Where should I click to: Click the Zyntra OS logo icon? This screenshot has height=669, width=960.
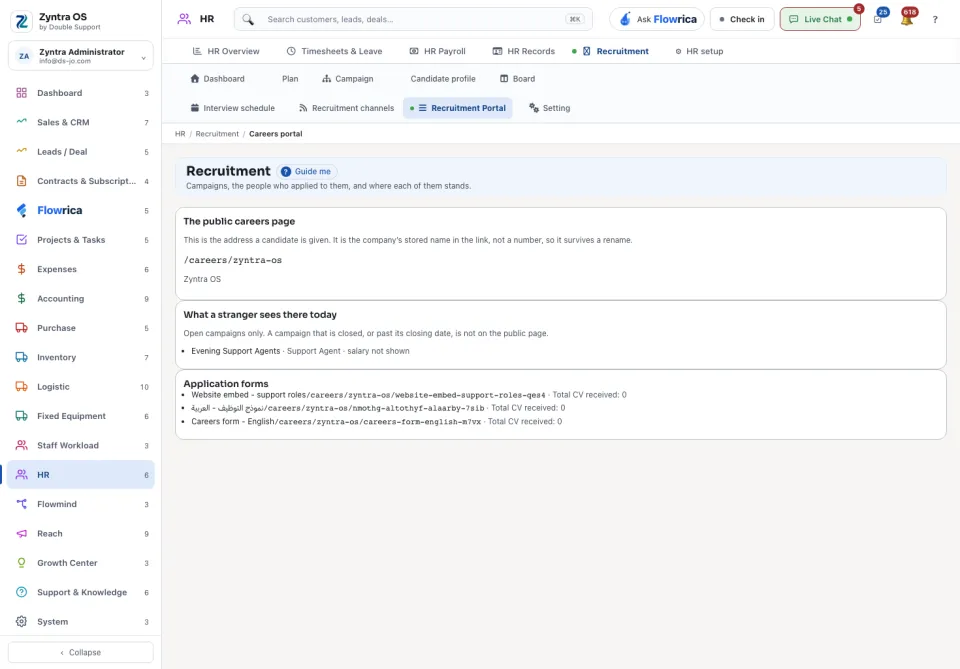tap(21, 21)
